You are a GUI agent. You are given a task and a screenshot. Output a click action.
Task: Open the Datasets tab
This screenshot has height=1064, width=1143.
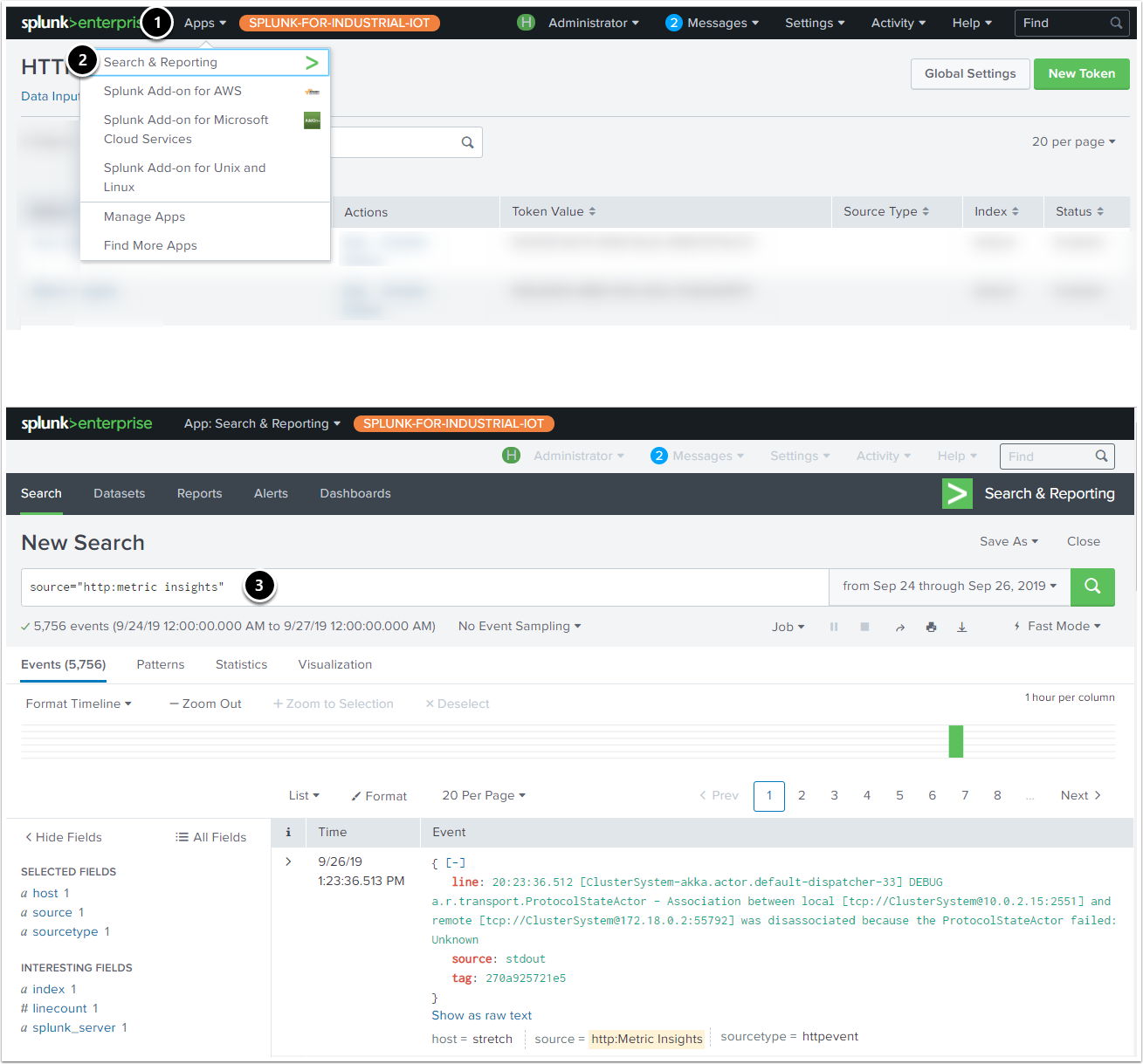pyautogui.click(x=120, y=493)
